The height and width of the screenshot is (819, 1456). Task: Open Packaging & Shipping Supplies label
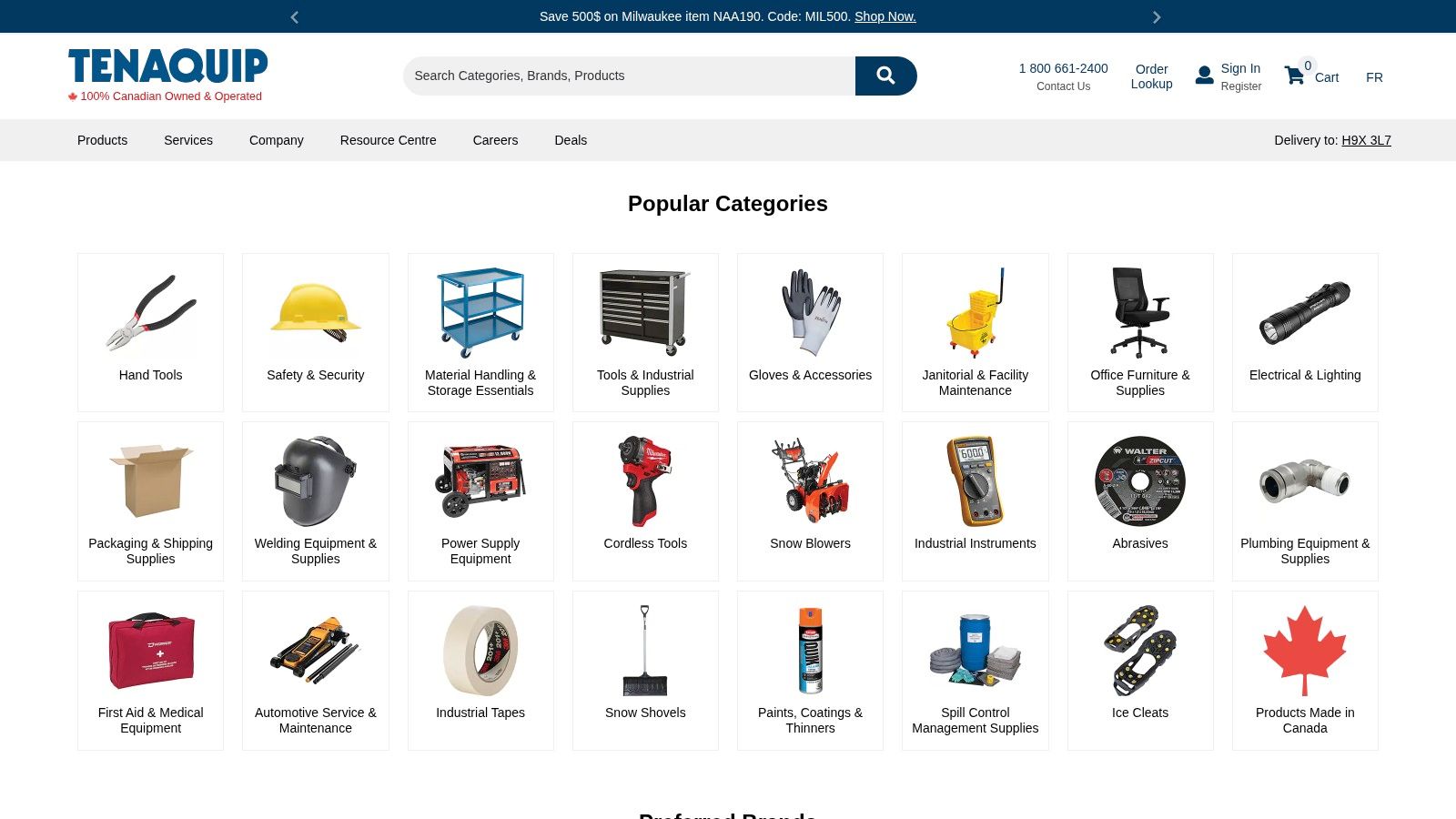151,551
